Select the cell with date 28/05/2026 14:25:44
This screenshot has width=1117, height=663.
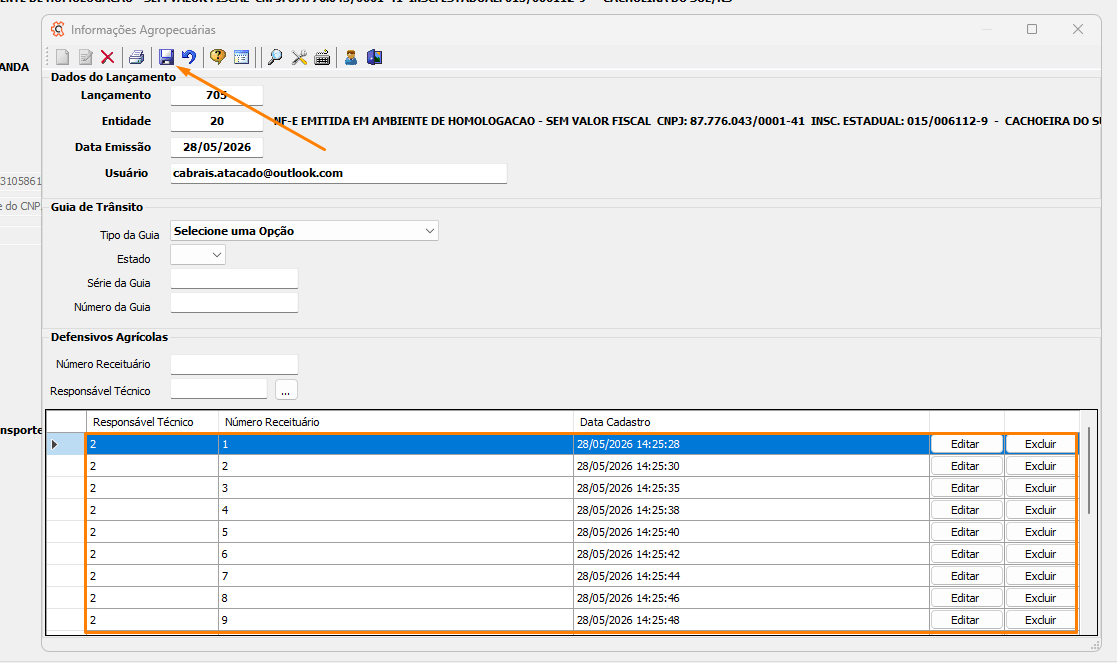point(752,576)
